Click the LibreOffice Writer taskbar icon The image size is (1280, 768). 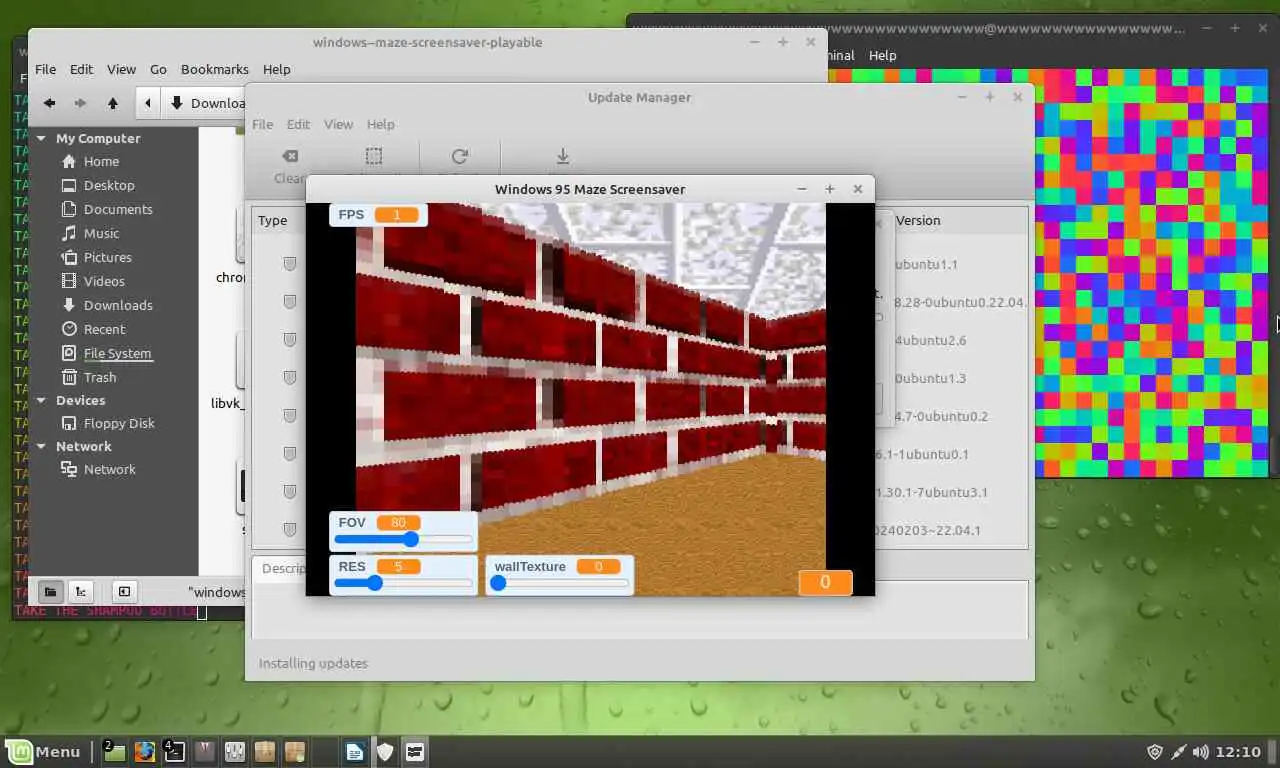(x=355, y=751)
